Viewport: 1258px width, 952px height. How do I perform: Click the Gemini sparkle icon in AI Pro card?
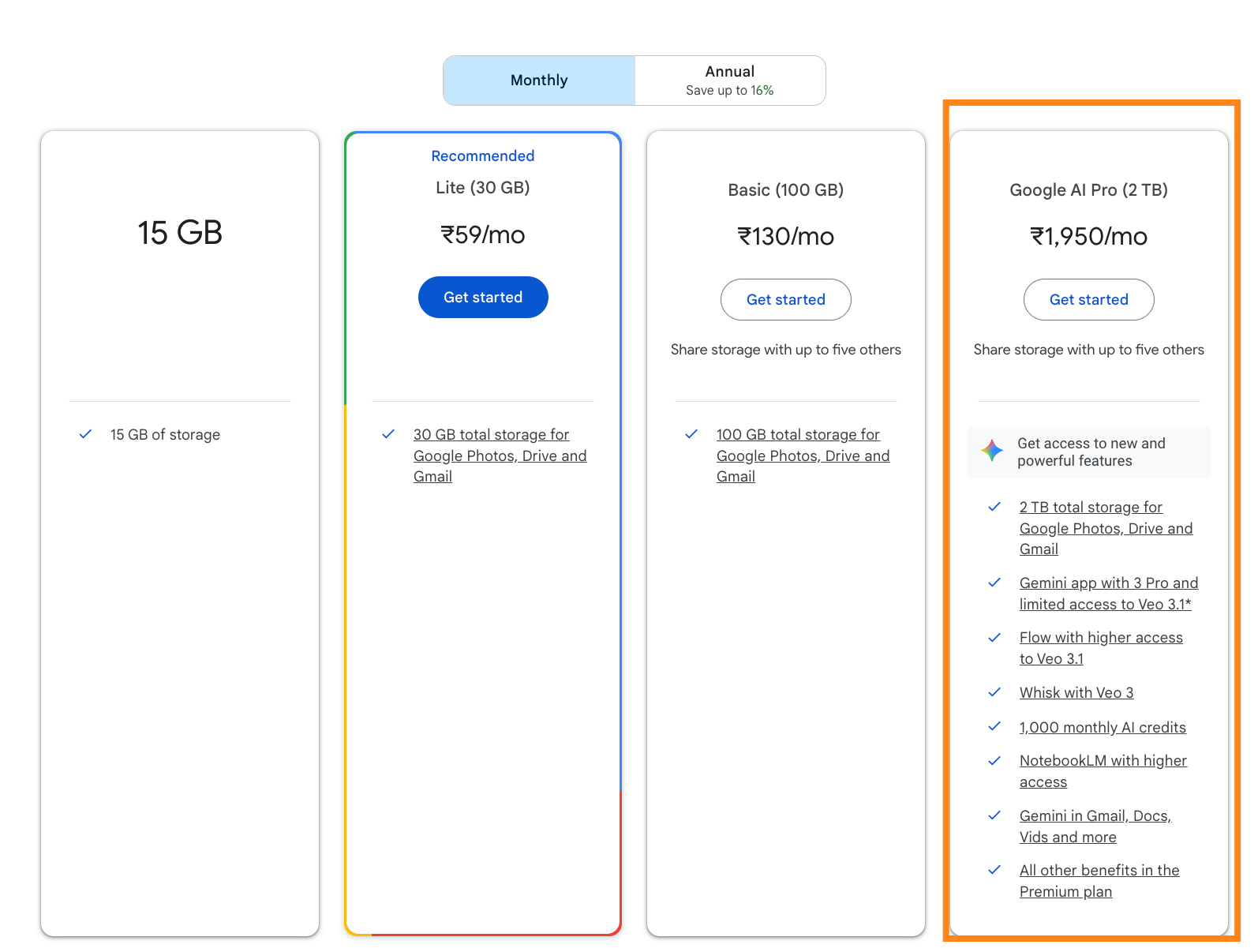[992, 452]
